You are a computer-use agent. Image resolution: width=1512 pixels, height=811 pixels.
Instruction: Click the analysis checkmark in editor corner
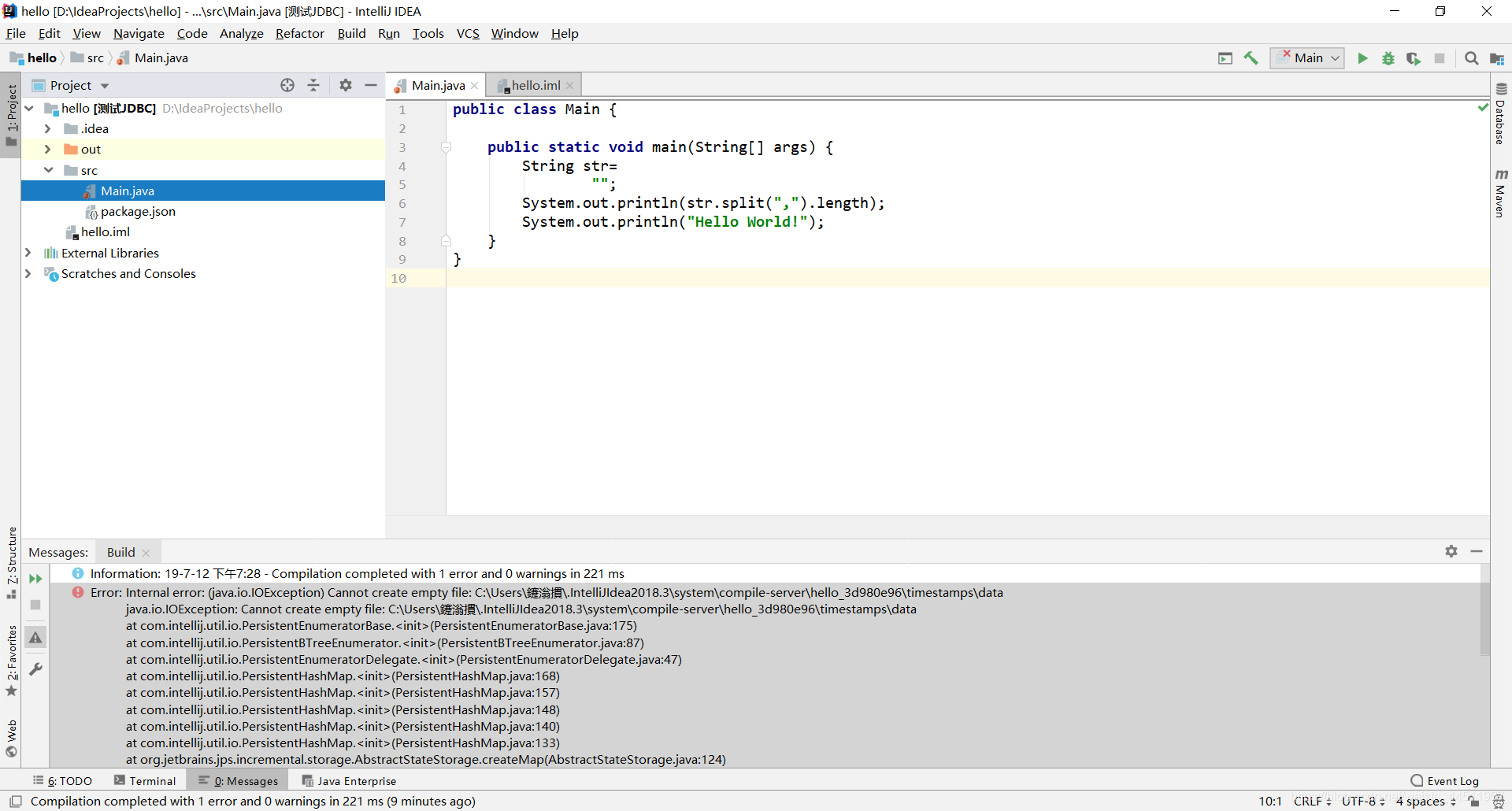point(1483,108)
